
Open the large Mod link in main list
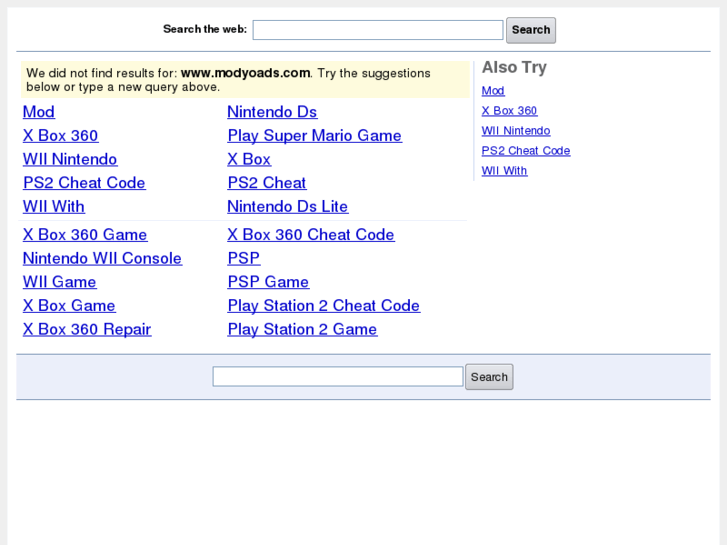[39, 112]
